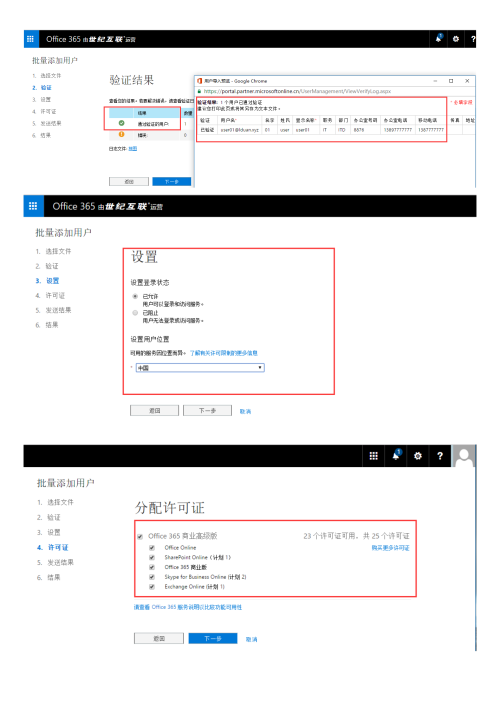Click step 4 许可证 on assign licenses page
This screenshot has width=500, height=707.
coord(53,547)
